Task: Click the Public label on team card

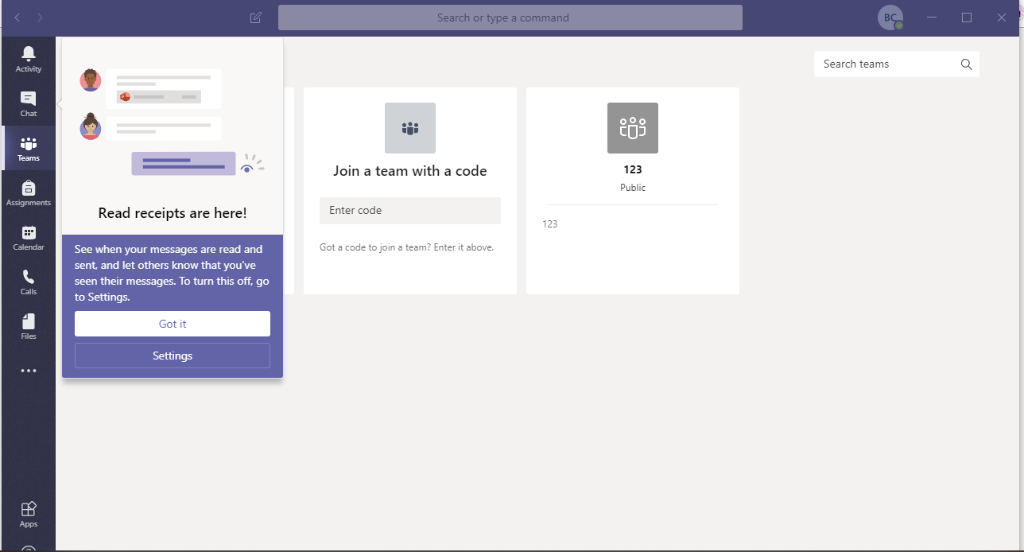Action: pos(632,187)
